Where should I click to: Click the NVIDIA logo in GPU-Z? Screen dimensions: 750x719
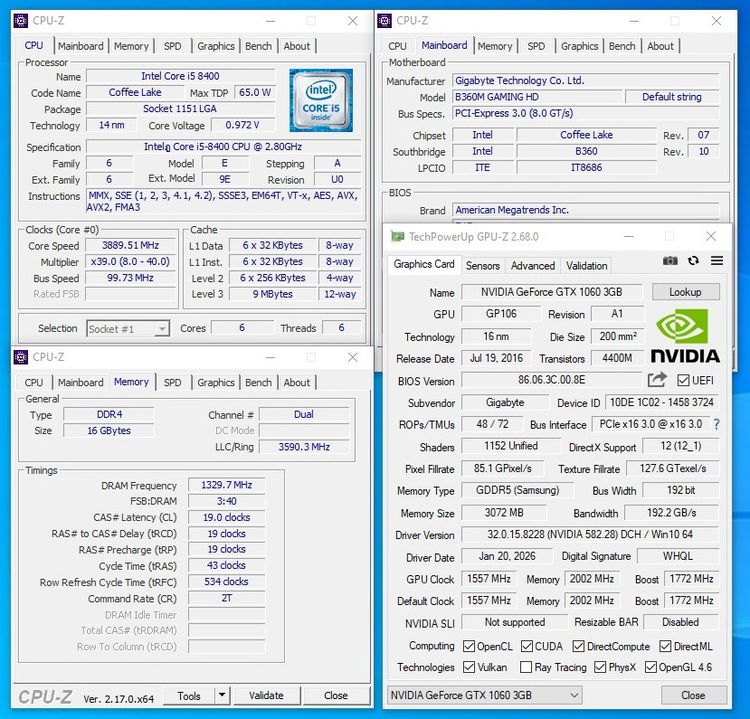click(x=685, y=336)
